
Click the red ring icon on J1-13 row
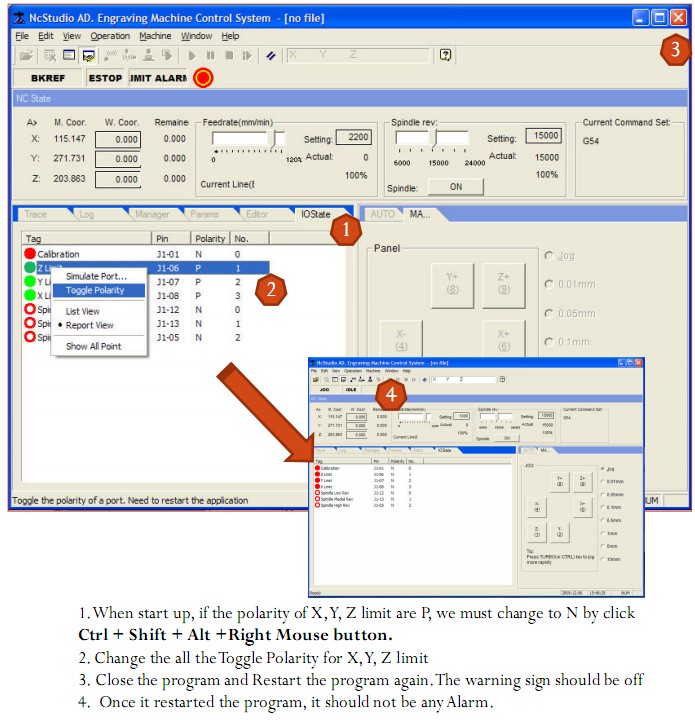tap(30, 323)
